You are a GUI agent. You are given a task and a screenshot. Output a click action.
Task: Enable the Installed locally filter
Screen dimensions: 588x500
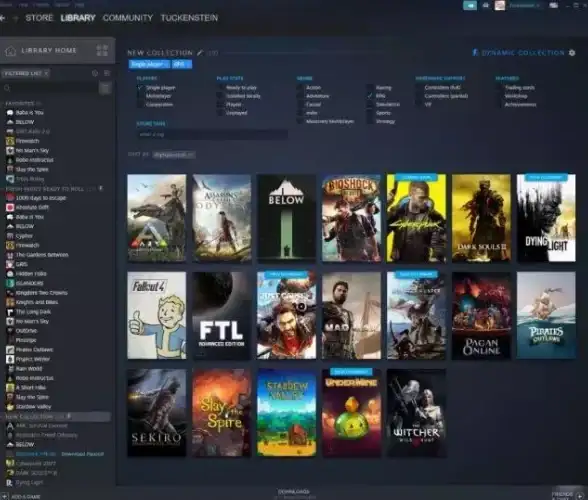(x=220, y=96)
